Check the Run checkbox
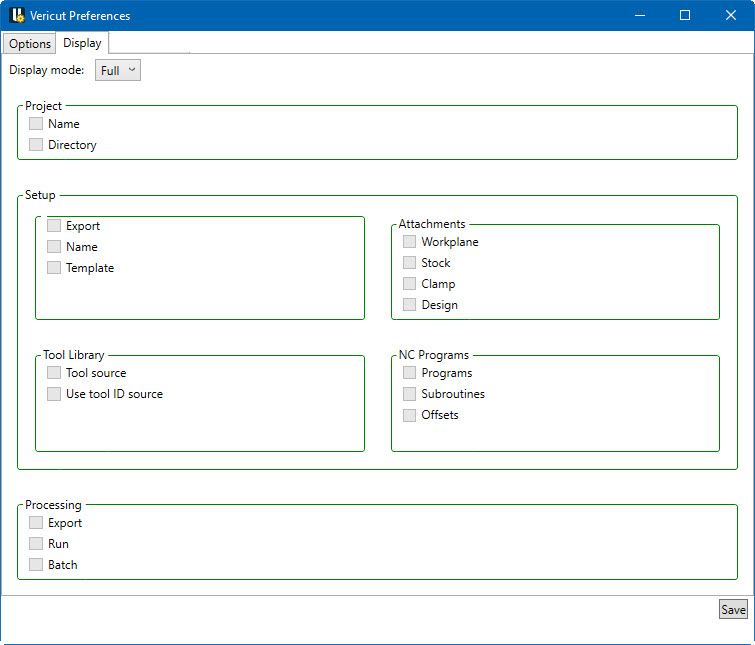755x645 pixels. [x=36, y=544]
